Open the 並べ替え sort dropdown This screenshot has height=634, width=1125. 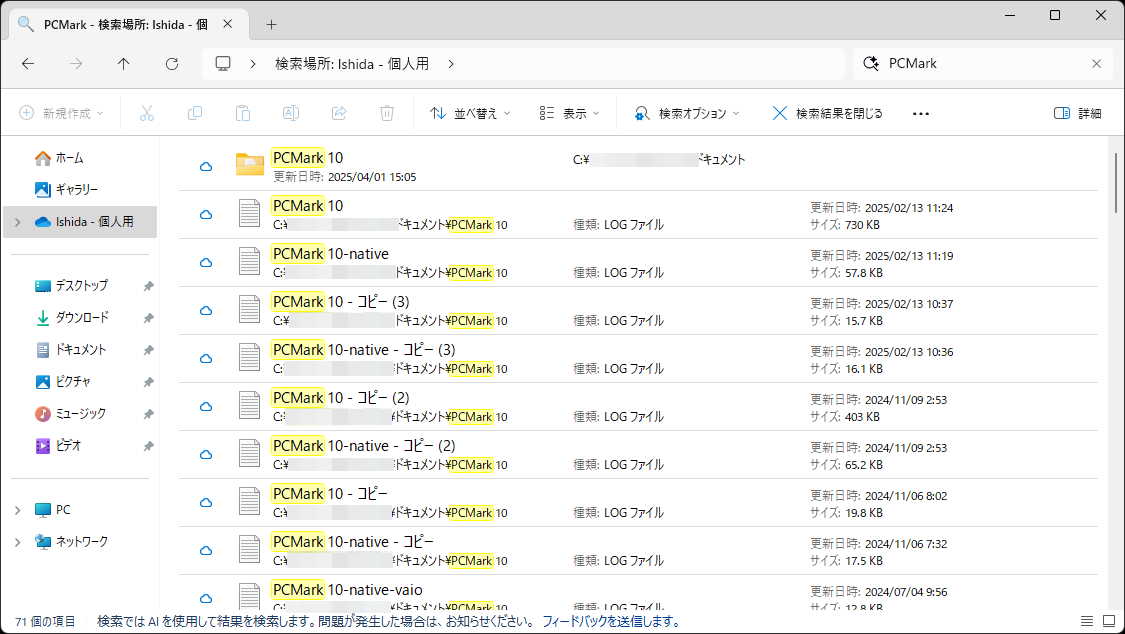(x=470, y=113)
